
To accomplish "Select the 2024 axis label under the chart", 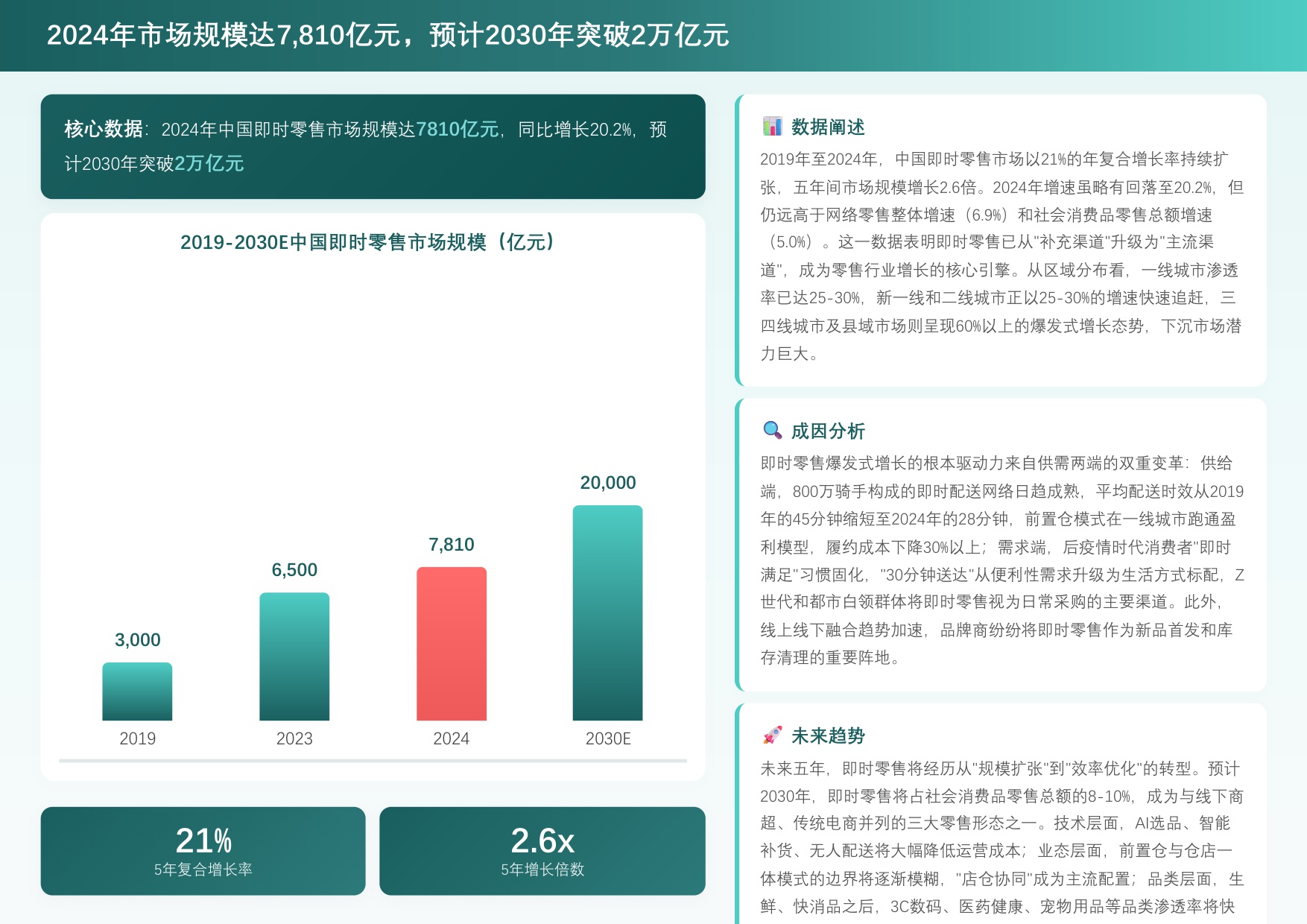I will 452,738.
